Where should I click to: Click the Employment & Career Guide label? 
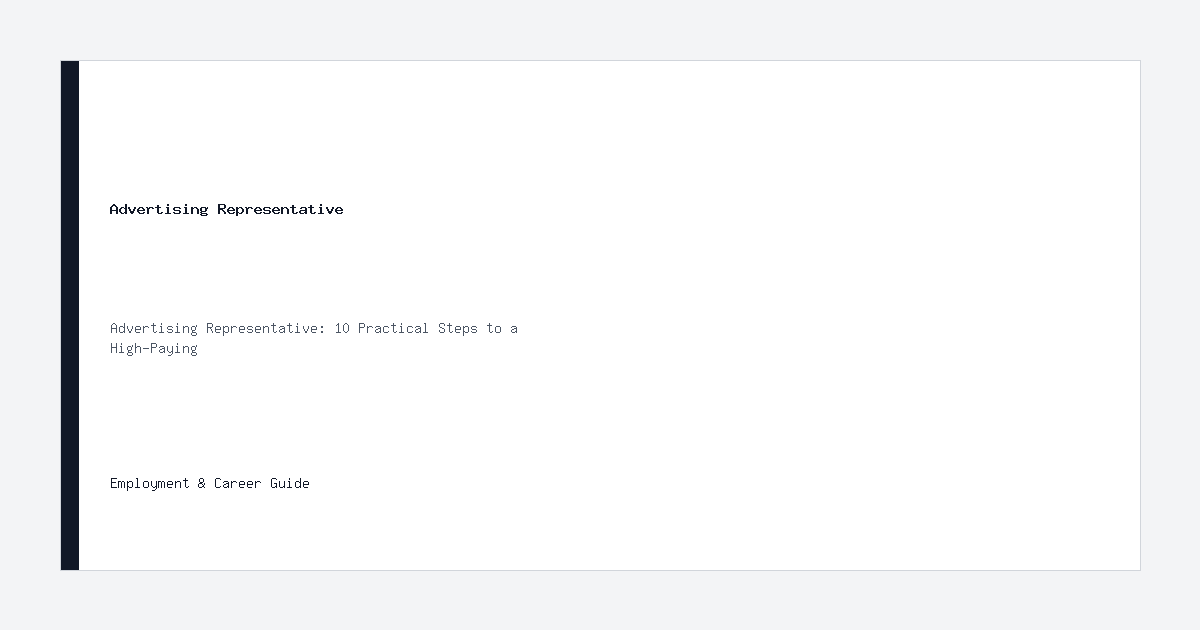[210, 483]
